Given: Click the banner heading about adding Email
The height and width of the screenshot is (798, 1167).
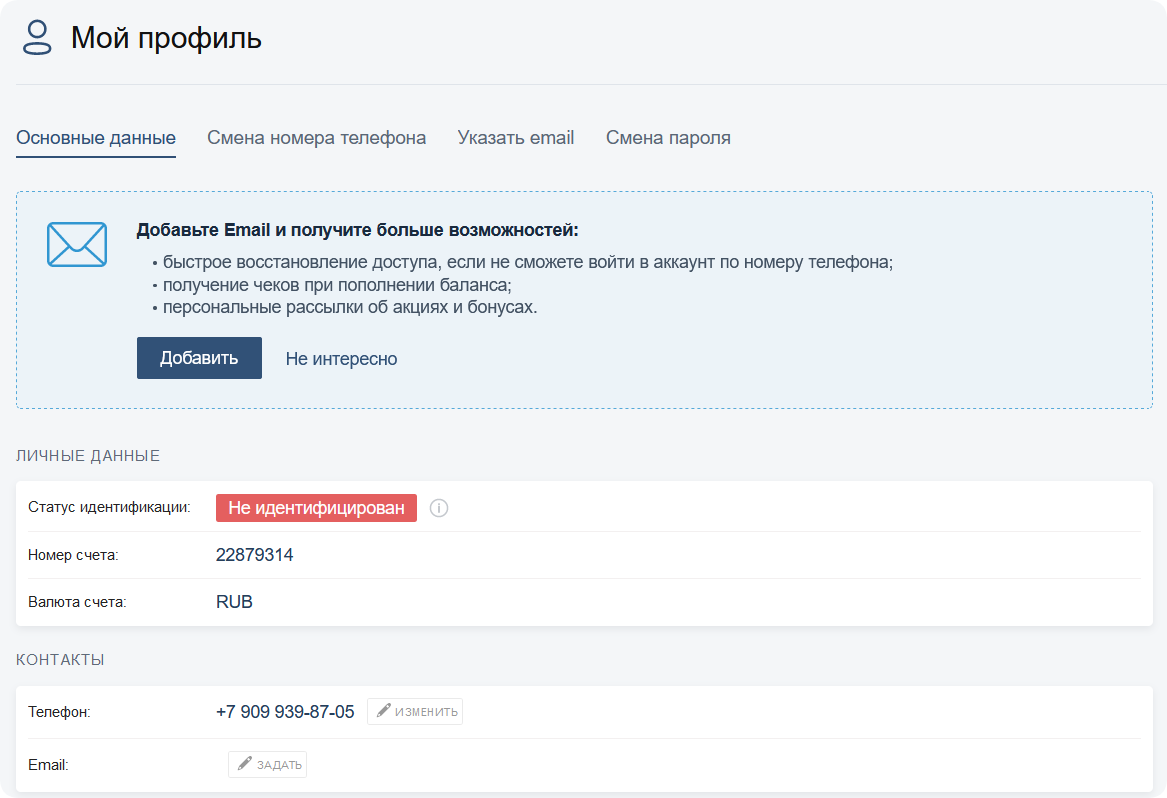Looking at the screenshot, I should (x=357, y=231).
